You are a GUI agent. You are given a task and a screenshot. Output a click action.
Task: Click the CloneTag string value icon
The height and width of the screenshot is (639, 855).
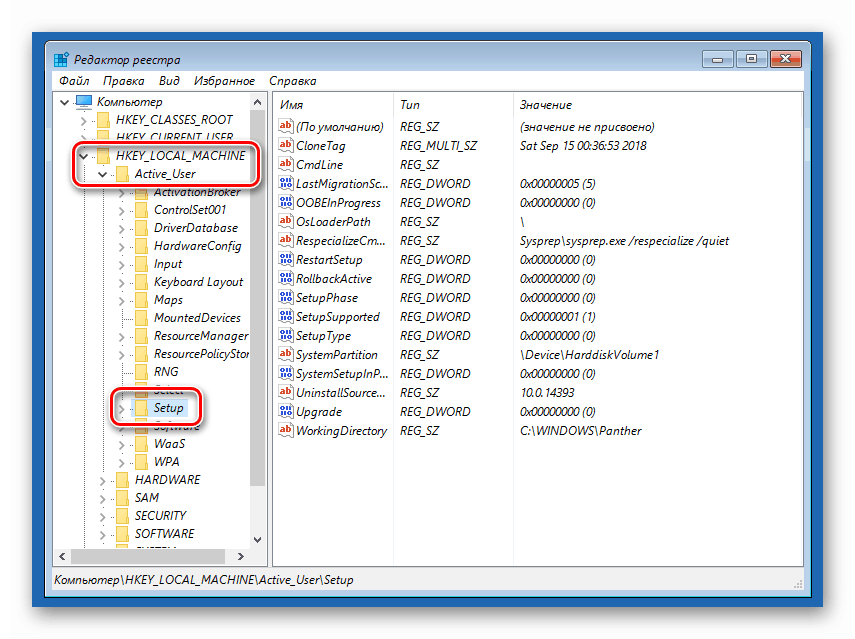pyautogui.click(x=286, y=145)
